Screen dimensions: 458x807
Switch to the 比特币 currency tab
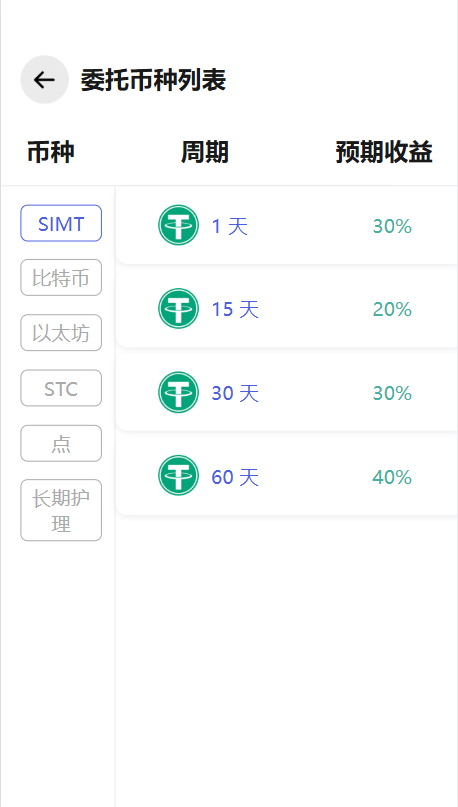tap(61, 278)
